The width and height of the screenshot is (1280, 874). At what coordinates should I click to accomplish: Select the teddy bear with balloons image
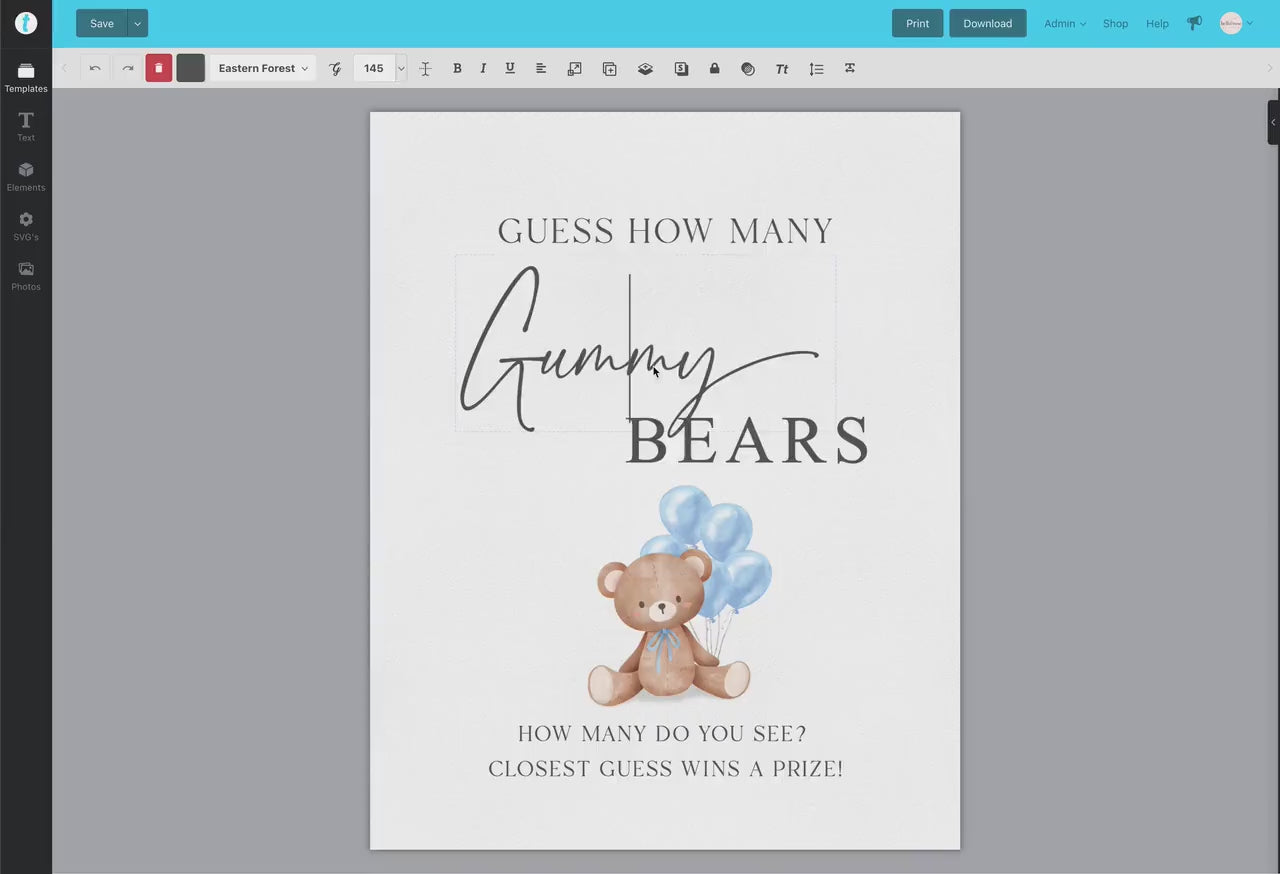pos(680,596)
